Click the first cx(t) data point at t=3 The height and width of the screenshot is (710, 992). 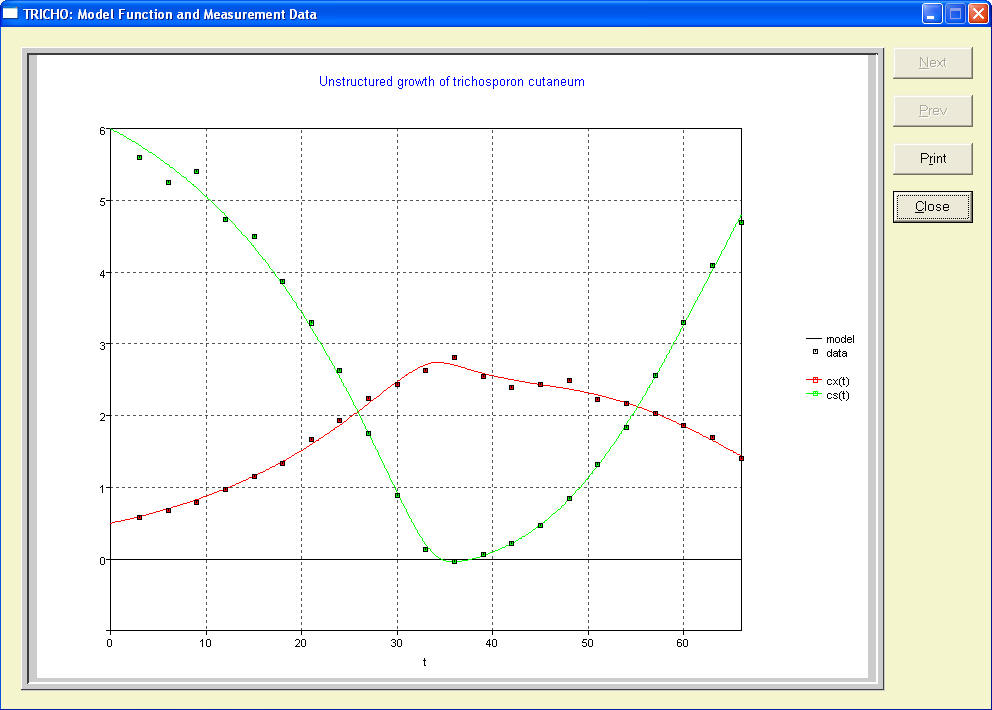pos(139,517)
